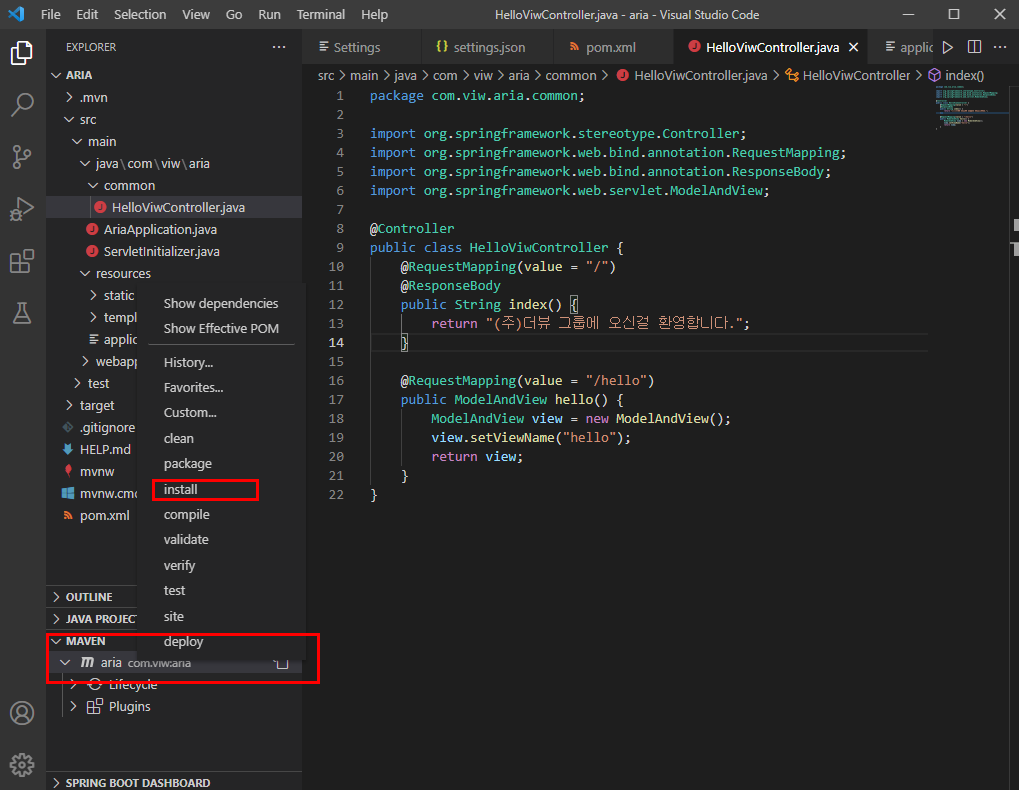Click the Split Editor icon
The image size is (1019, 790).
pyautogui.click(x=974, y=47)
